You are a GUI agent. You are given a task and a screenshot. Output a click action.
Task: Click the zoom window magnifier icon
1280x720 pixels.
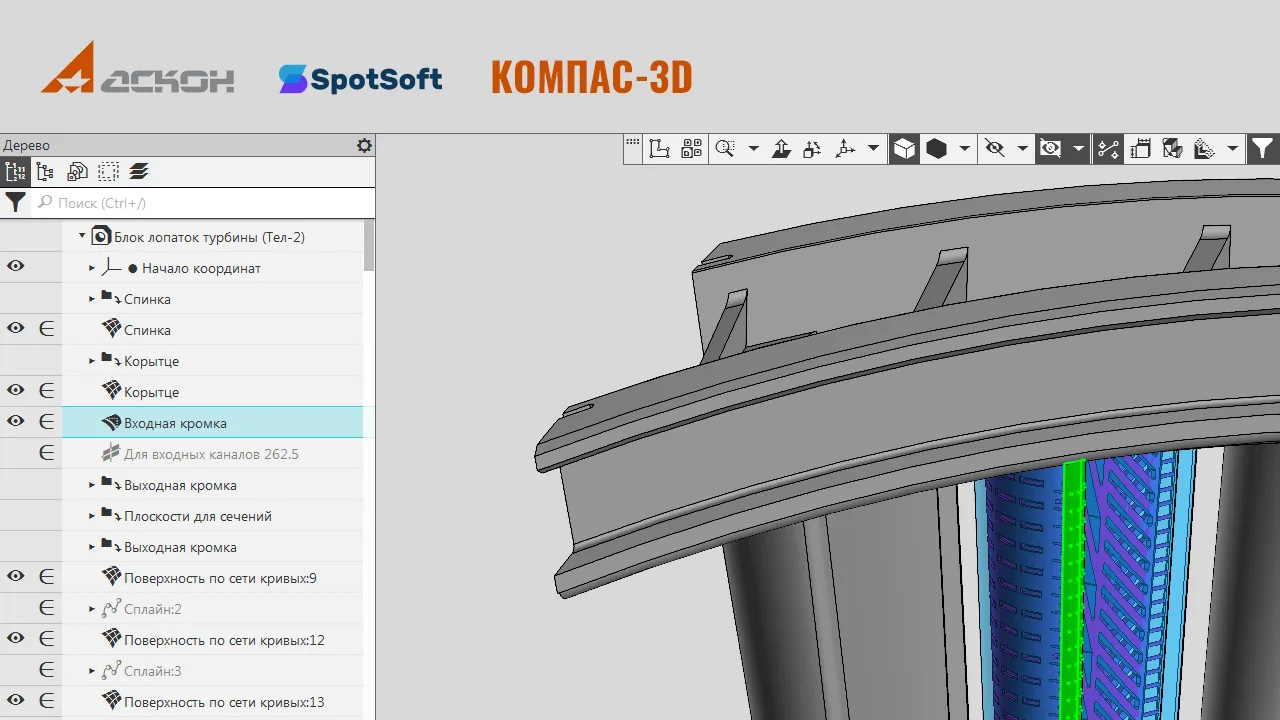click(726, 149)
